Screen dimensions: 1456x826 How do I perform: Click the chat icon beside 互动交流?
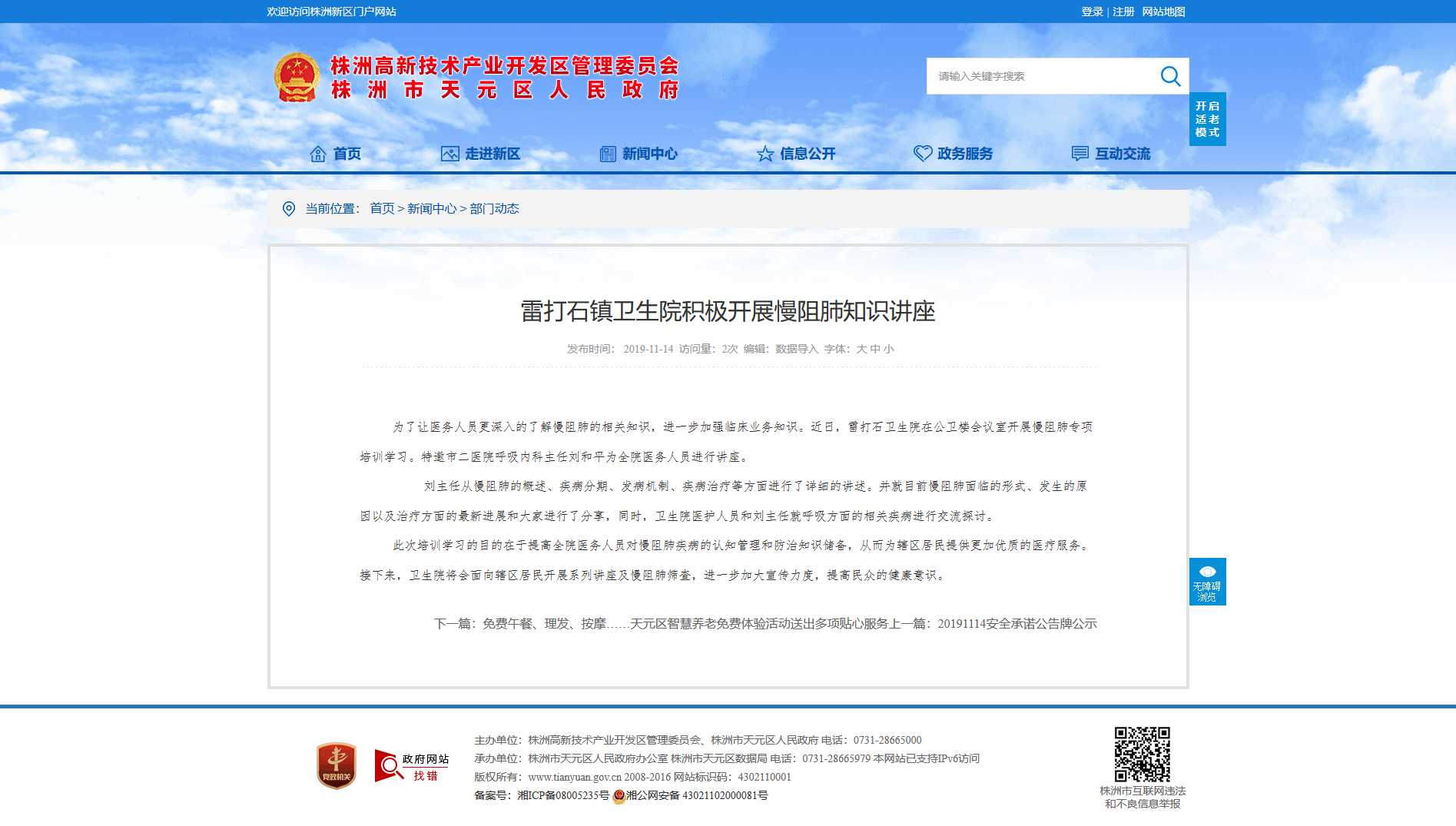point(1080,154)
